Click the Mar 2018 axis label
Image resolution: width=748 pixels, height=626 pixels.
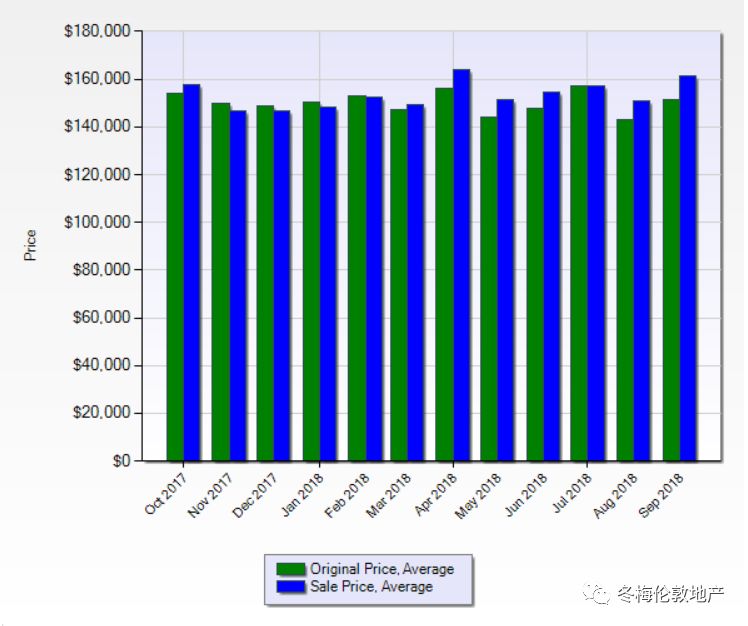coord(388,495)
